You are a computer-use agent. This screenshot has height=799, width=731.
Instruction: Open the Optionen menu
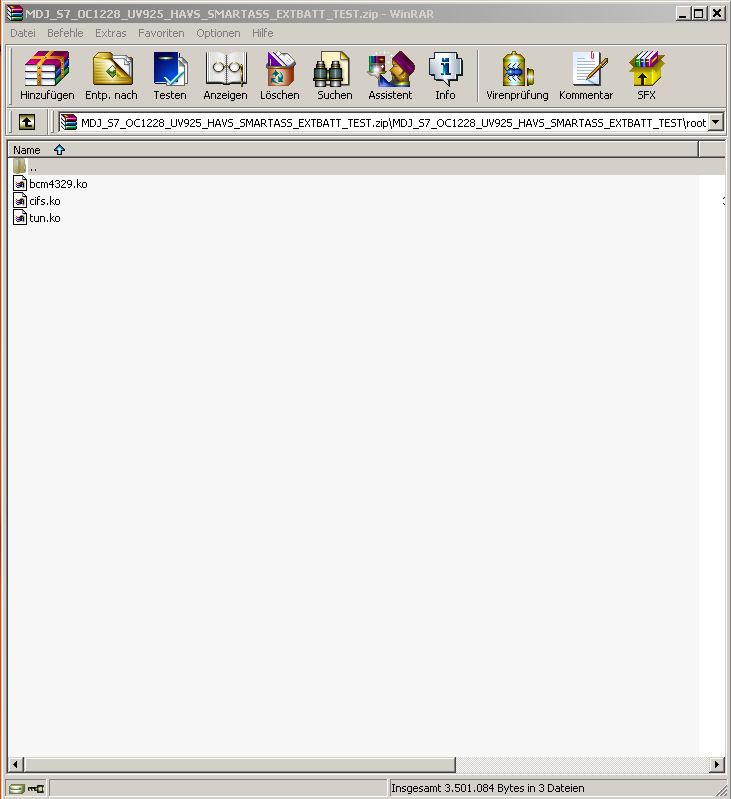218,33
